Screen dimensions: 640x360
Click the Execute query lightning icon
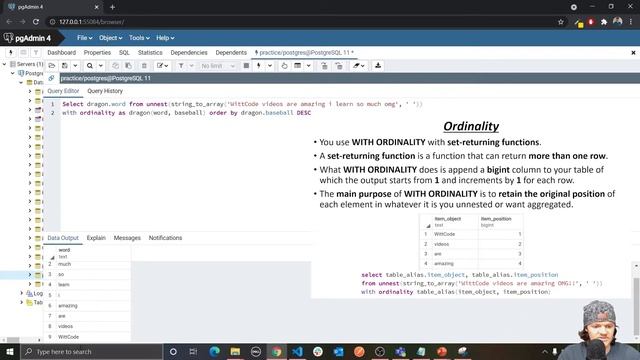pos(258,66)
